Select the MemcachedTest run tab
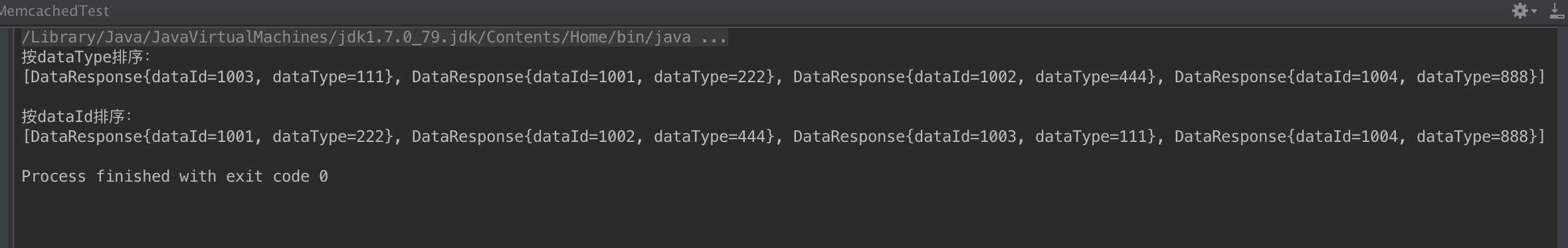1568x248 pixels. pos(54,11)
